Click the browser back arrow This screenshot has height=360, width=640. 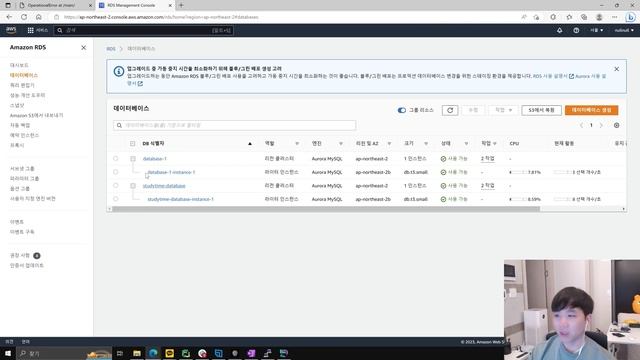coord(9,17)
